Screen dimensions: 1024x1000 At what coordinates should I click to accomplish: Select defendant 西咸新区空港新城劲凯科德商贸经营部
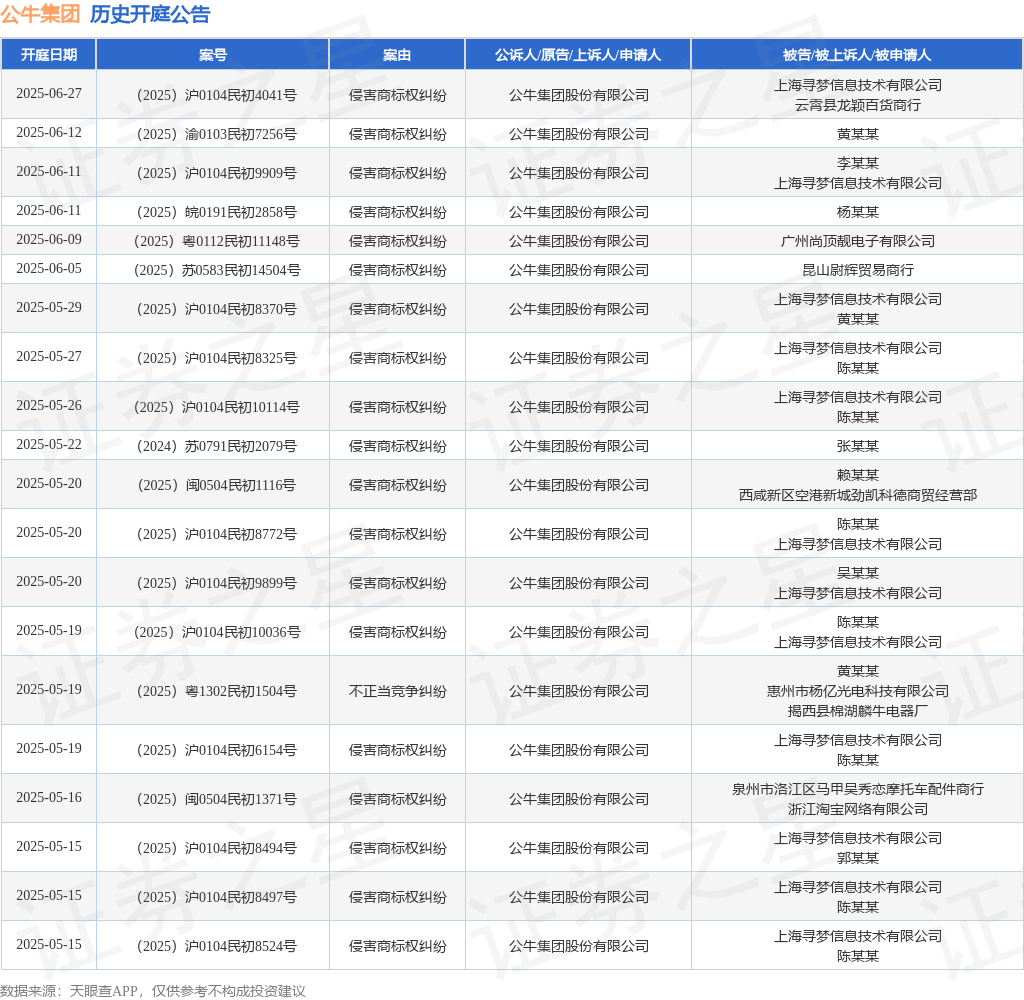(x=858, y=496)
